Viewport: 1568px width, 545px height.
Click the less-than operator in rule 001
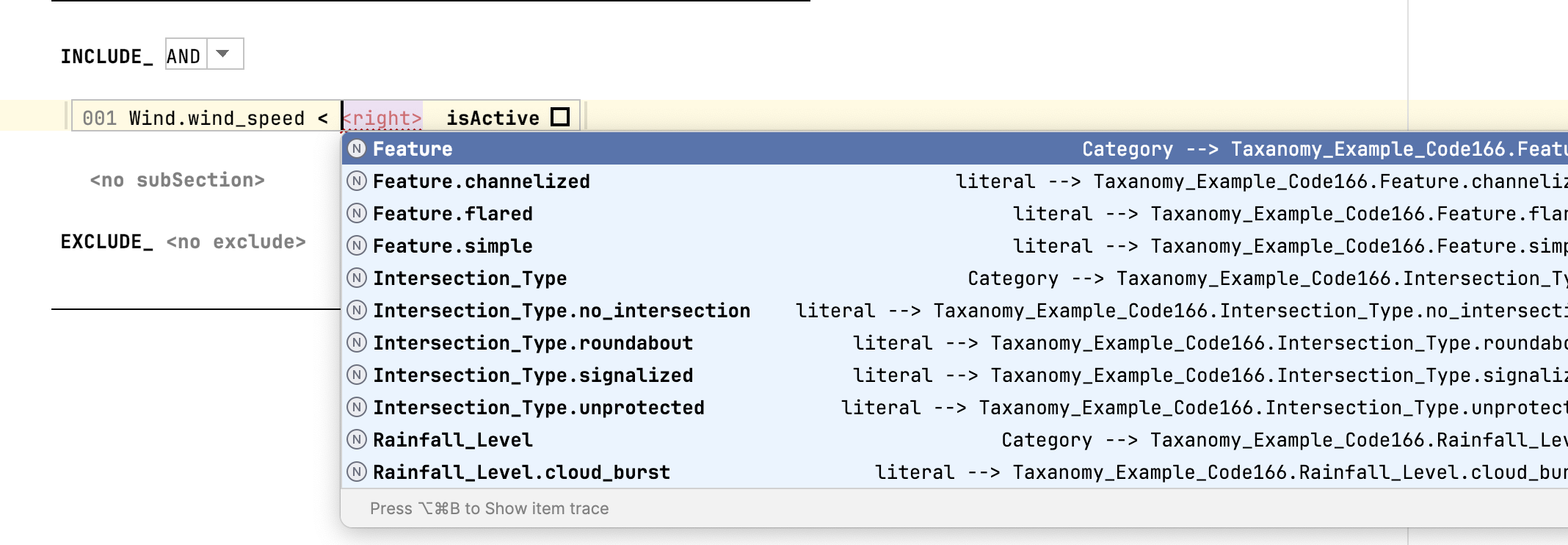(x=323, y=118)
